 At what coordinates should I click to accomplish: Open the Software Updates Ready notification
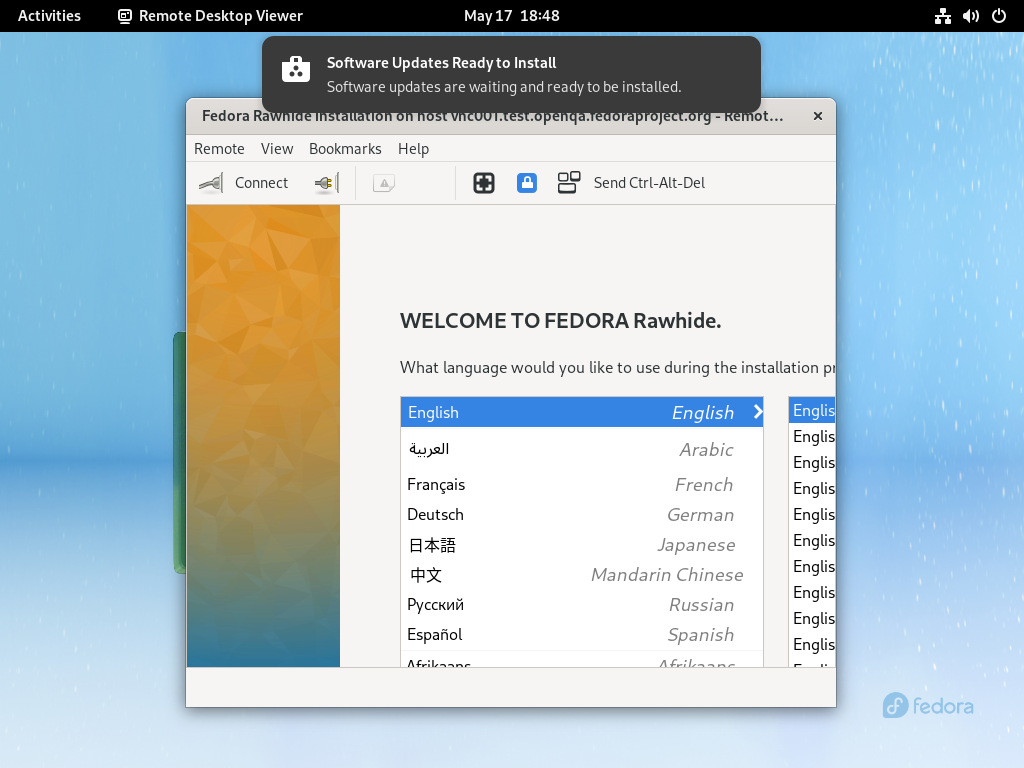coord(511,74)
